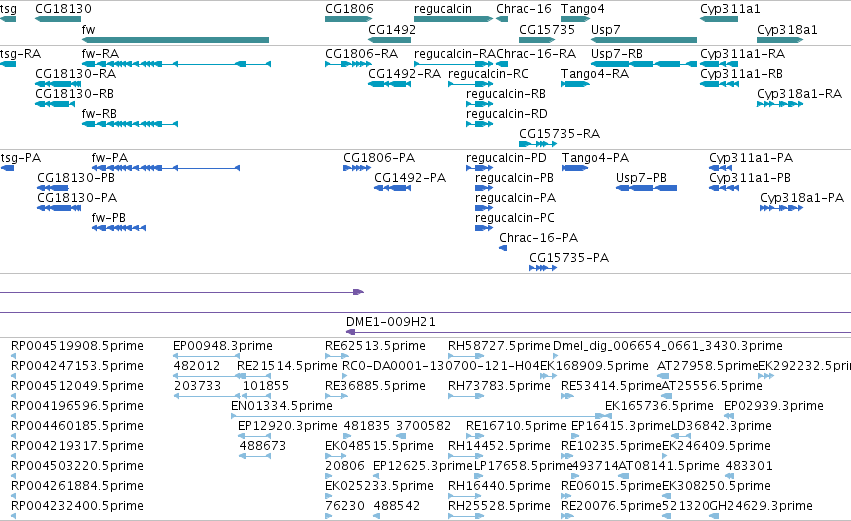851x521 pixels.
Task: Click the RH14452.5prime label
Action: [x=499, y=446]
